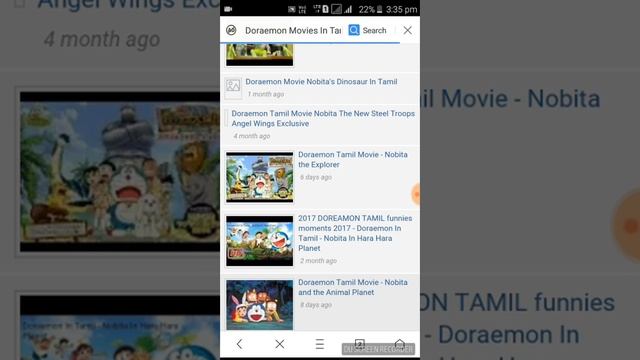Go back using the bottom back arrow
Viewport: 640px width, 360px height.
pos(240,344)
